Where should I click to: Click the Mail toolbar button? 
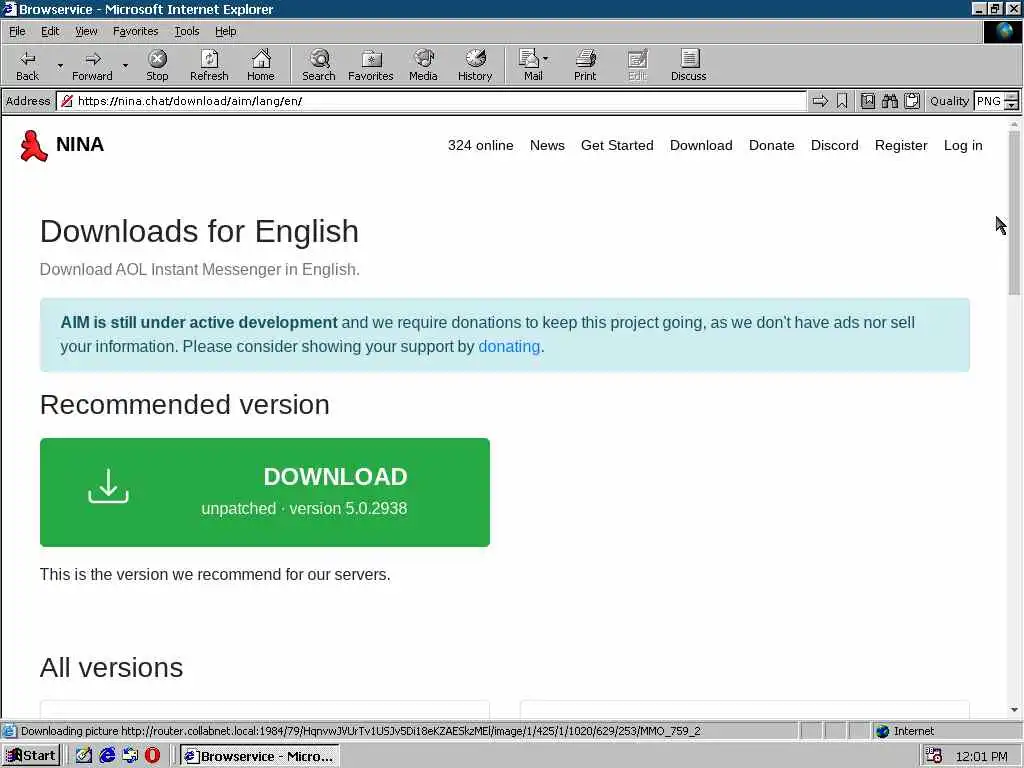click(x=533, y=65)
